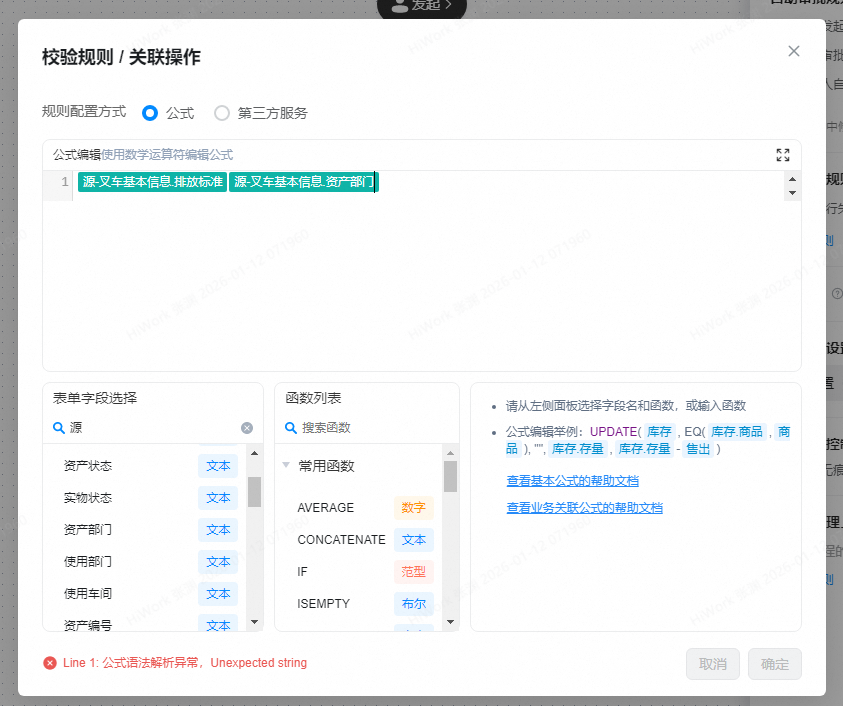Click the 确定 confirm button
Screen dimensions: 843x706
click(774, 664)
